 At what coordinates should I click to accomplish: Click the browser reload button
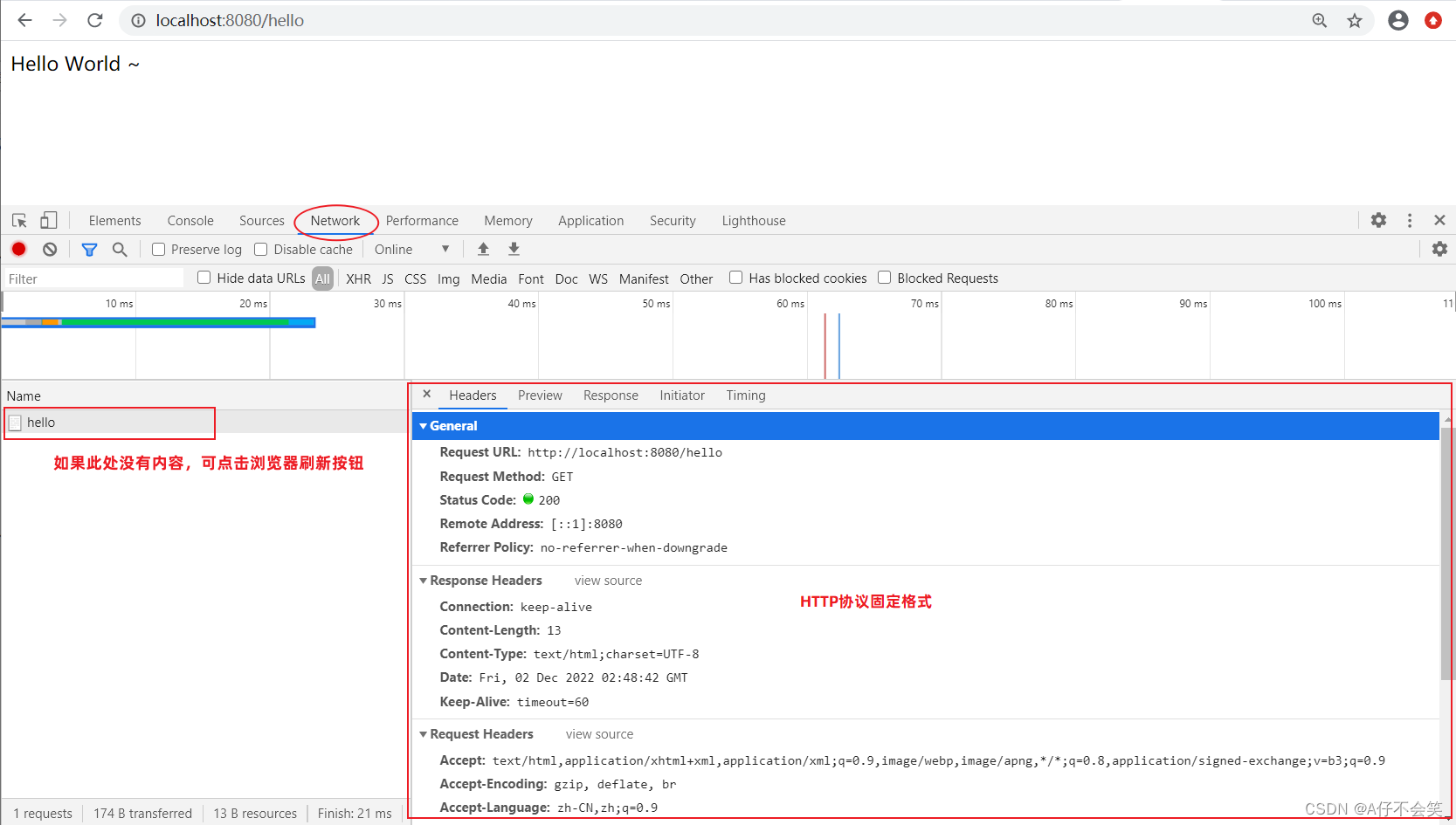tap(94, 19)
